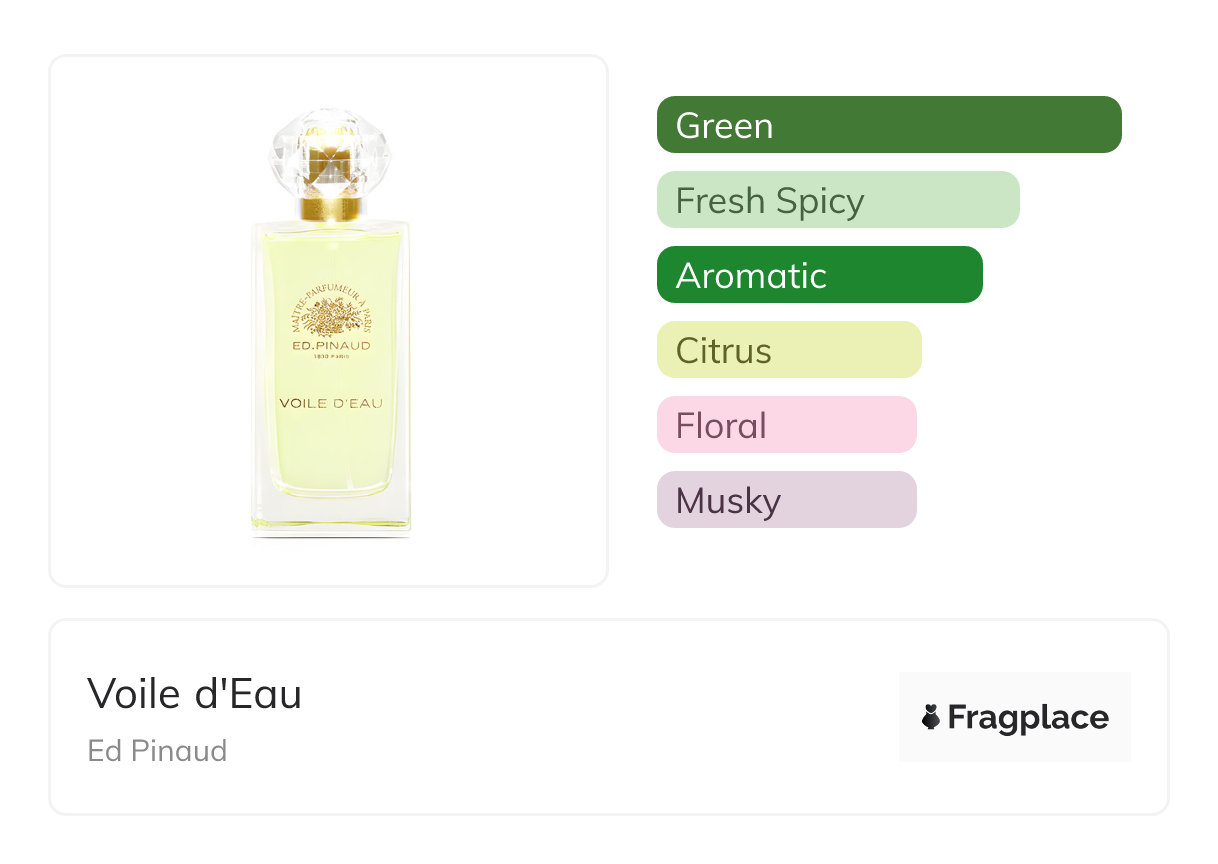Click ED.PINAUD text on the bottle
This screenshot has width=1218, height=864.
tap(330, 346)
